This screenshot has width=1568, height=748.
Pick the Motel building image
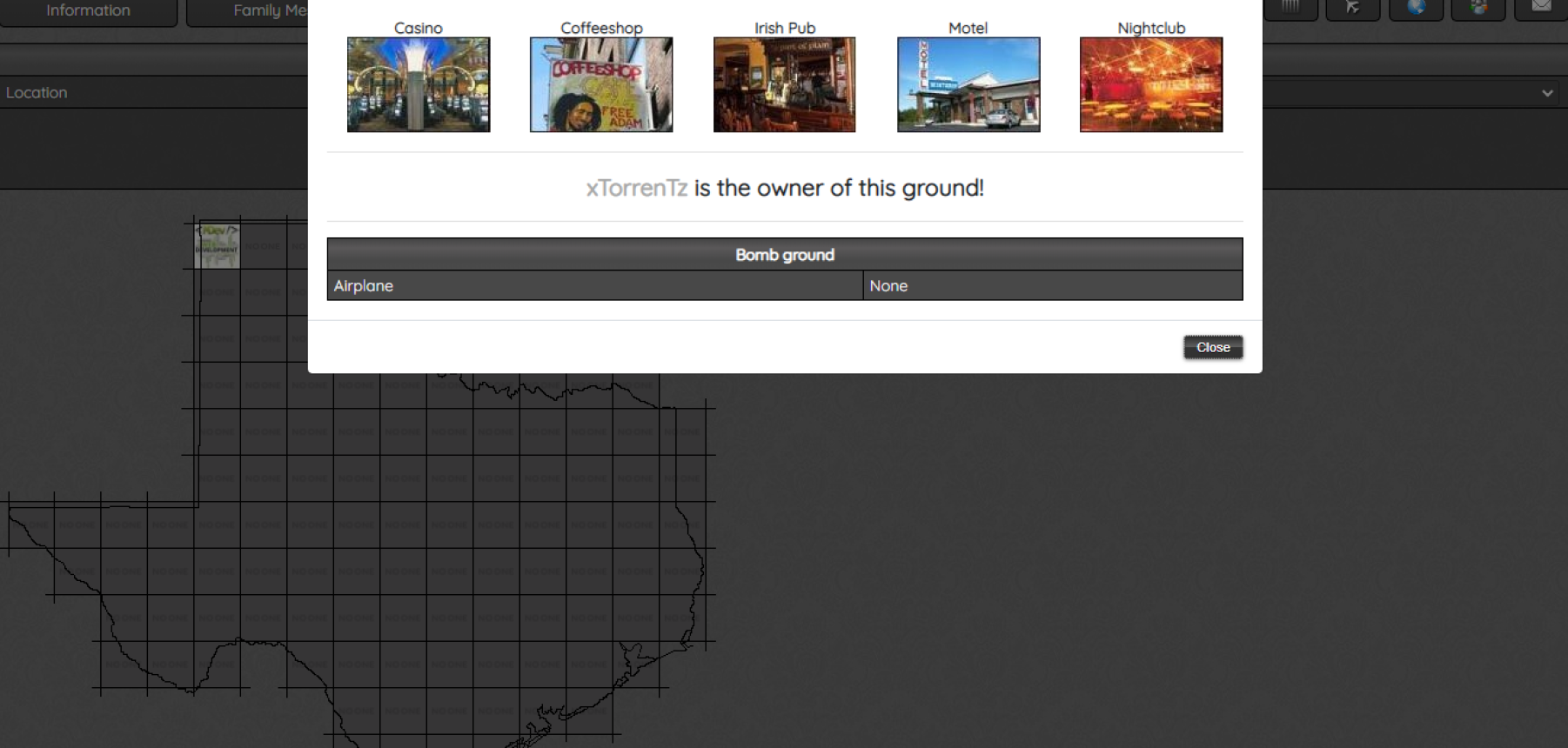pyautogui.click(x=968, y=84)
